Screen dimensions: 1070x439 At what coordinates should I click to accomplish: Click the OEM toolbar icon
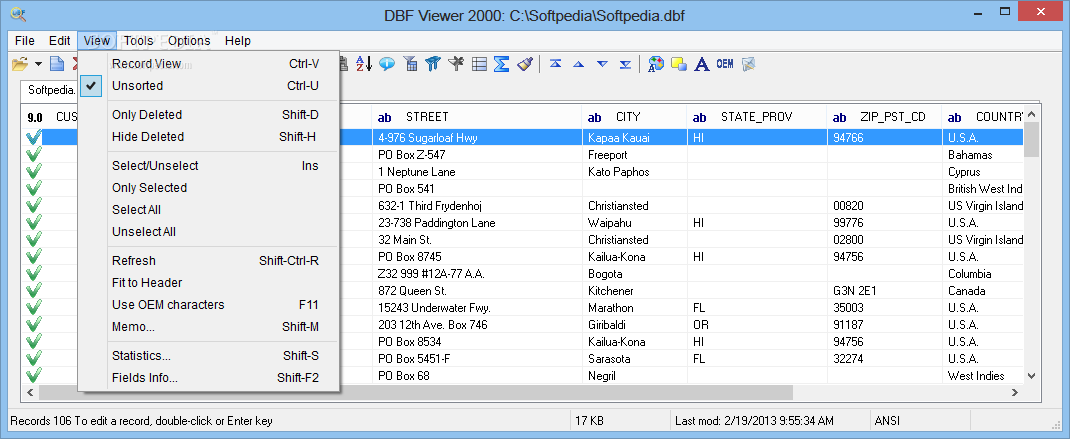[x=725, y=64]
